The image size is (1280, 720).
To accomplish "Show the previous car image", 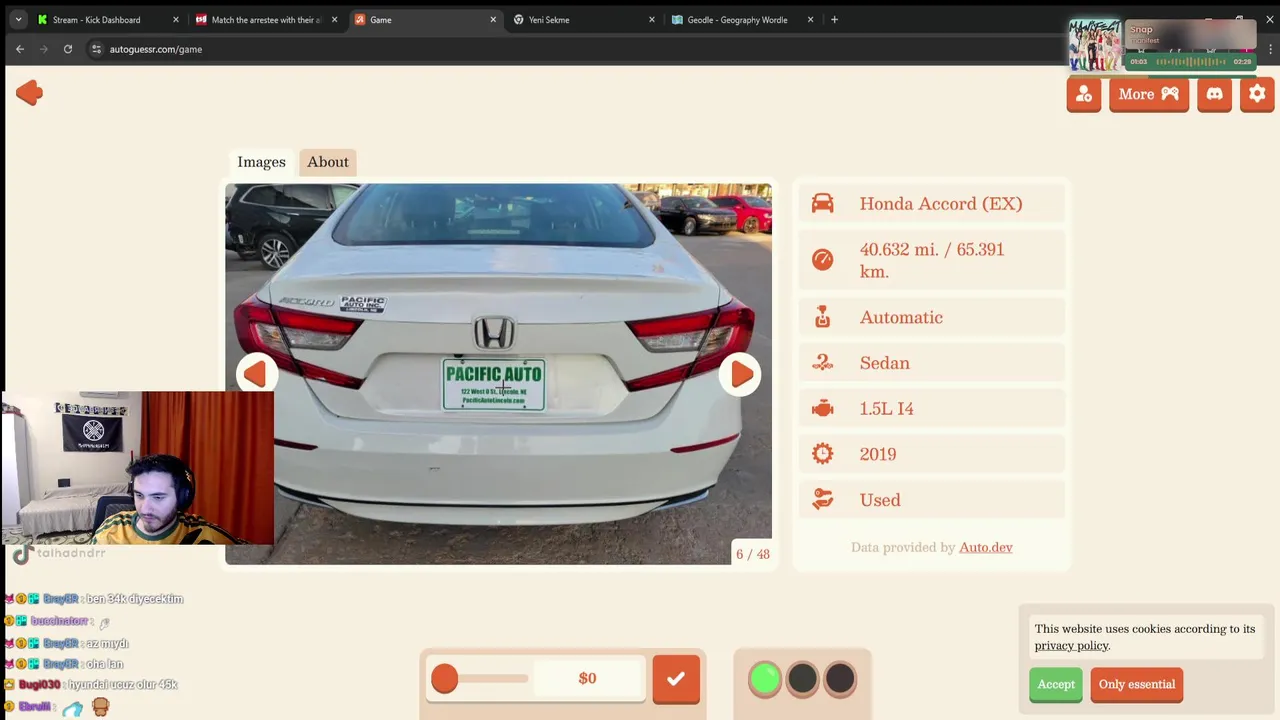I will click(257, 374).
